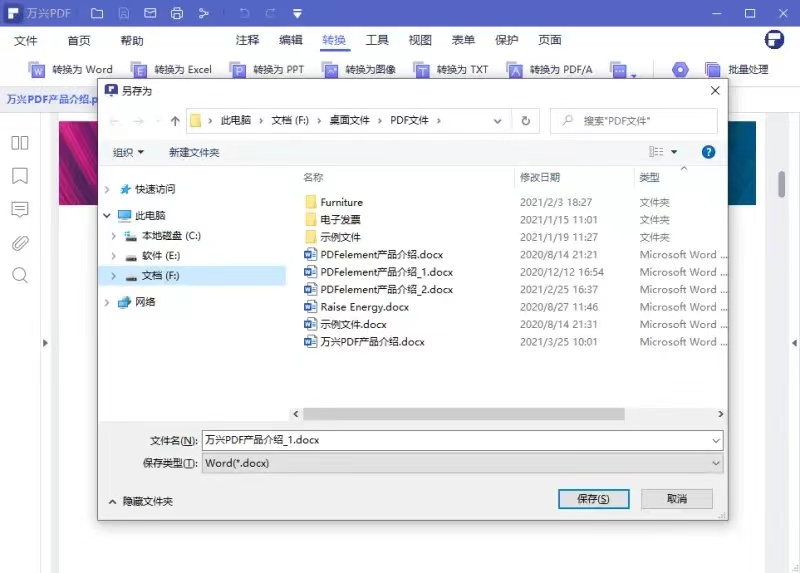Open the 文件 menu
Viewport: 800px width, 573px height.
[x=26, y=40]
